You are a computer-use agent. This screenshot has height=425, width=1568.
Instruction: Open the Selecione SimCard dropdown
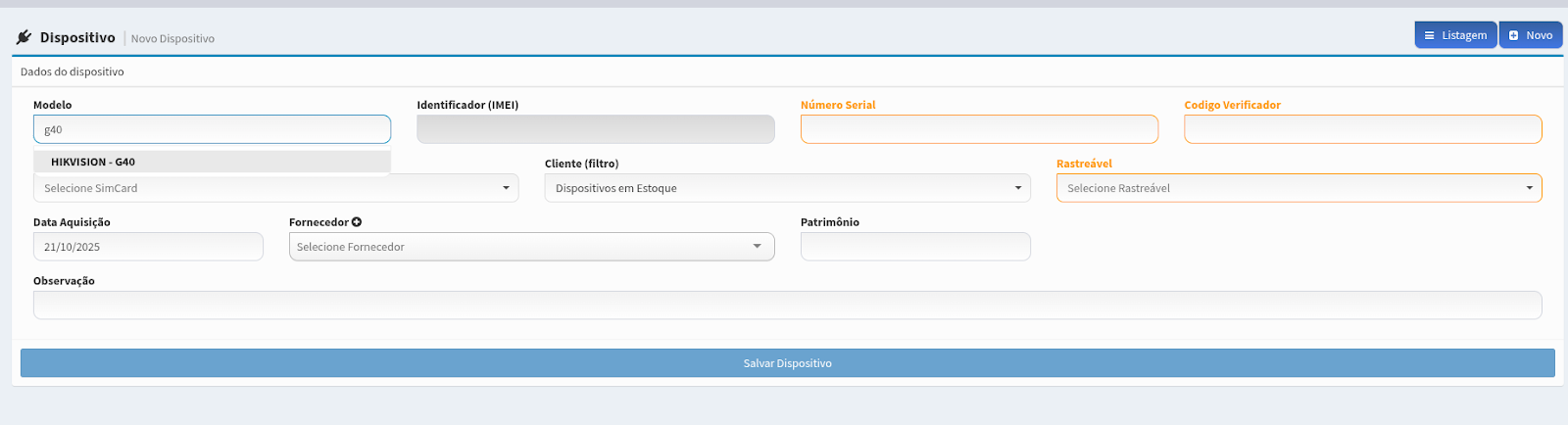tap(276, 188)
